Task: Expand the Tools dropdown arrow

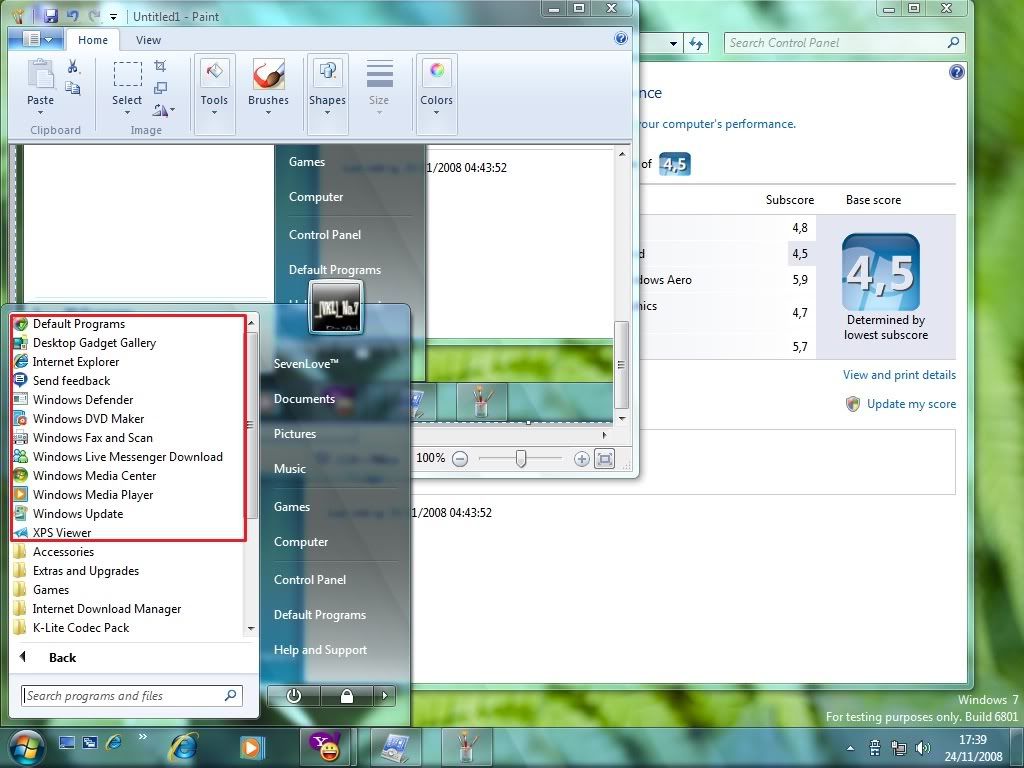Action: point(214,112)
